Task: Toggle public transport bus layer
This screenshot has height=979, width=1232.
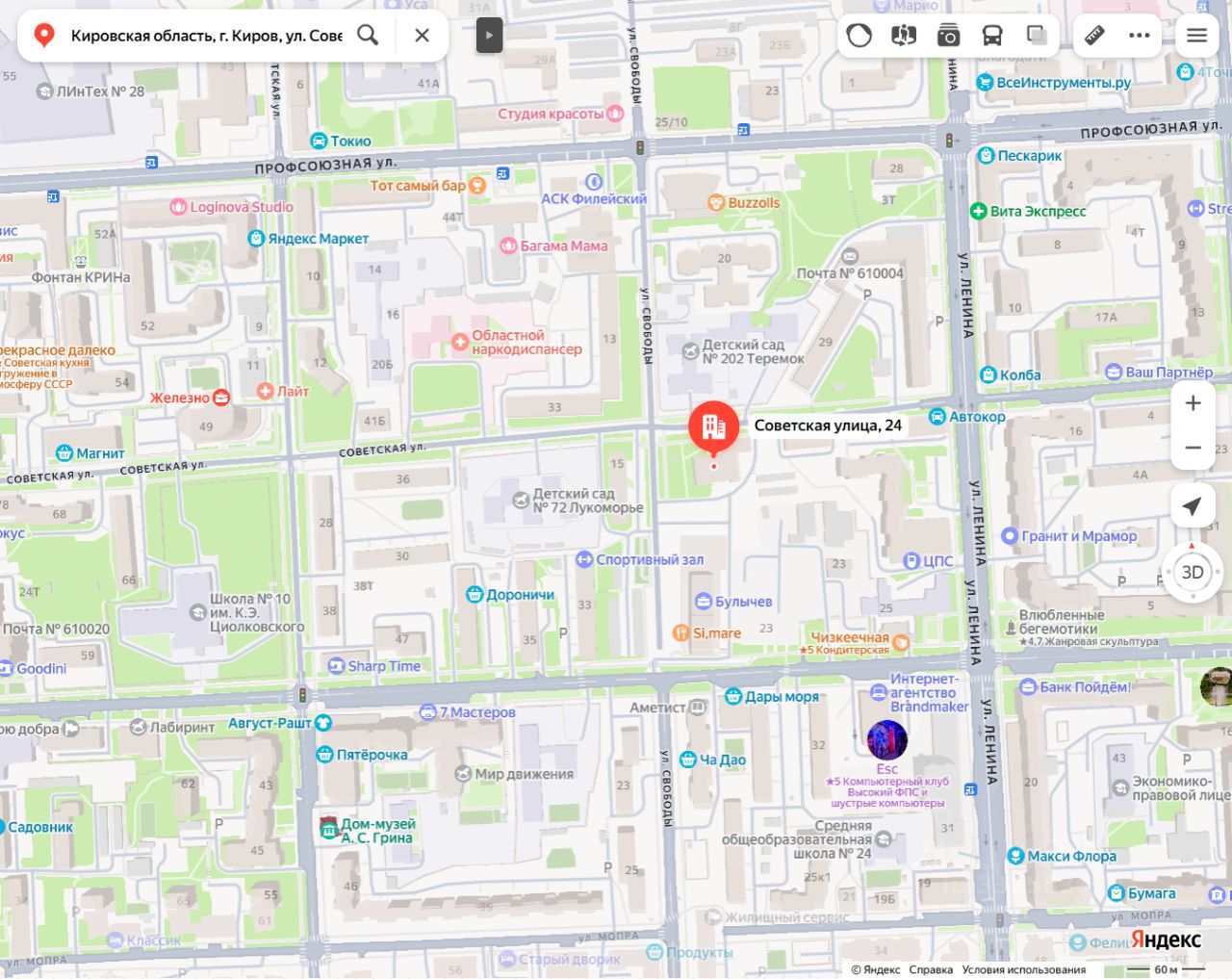Action: [992, 36]
